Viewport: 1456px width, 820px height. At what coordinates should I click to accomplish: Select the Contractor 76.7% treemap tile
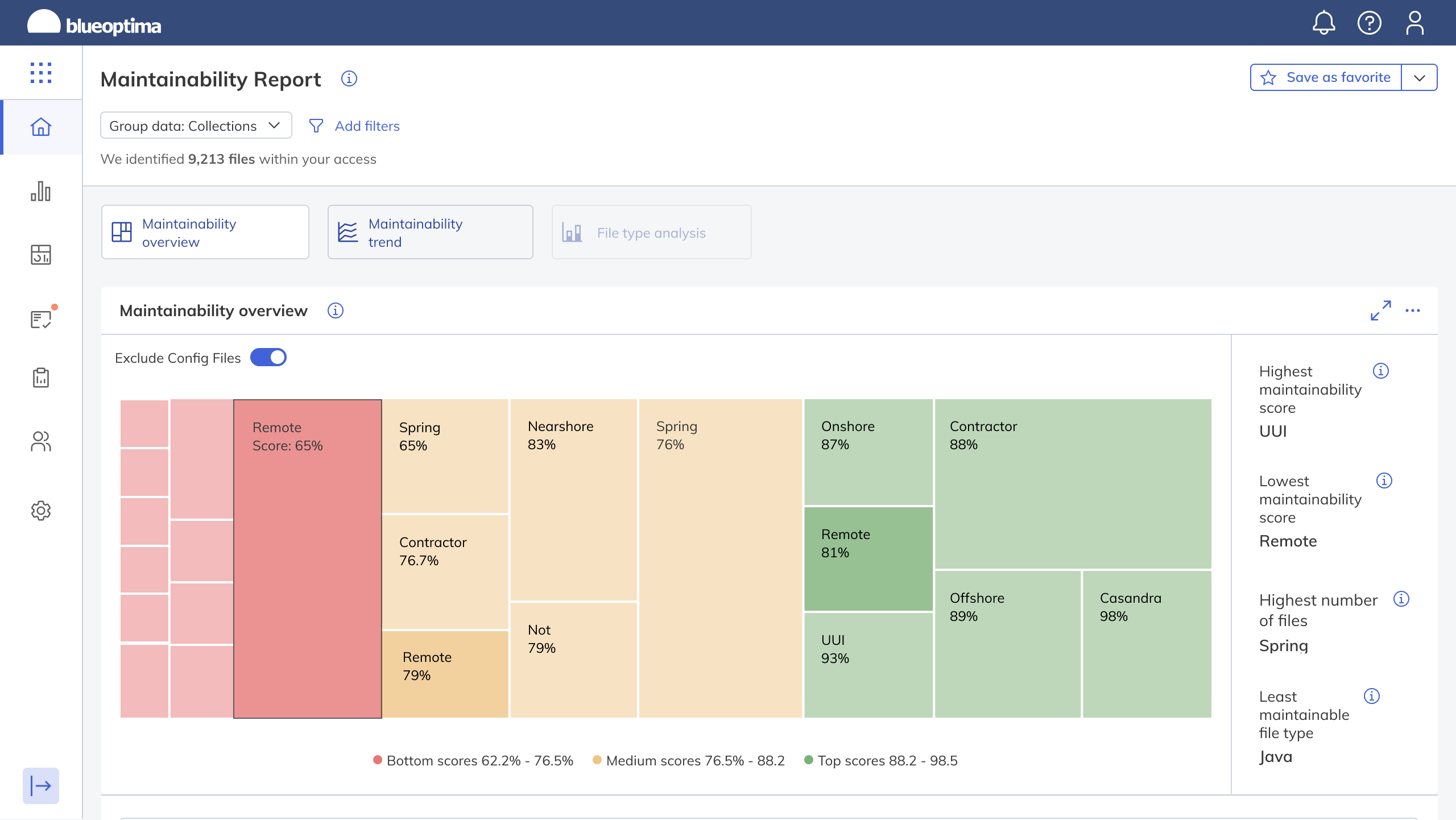pyautogui.click(x=445, y=572)
